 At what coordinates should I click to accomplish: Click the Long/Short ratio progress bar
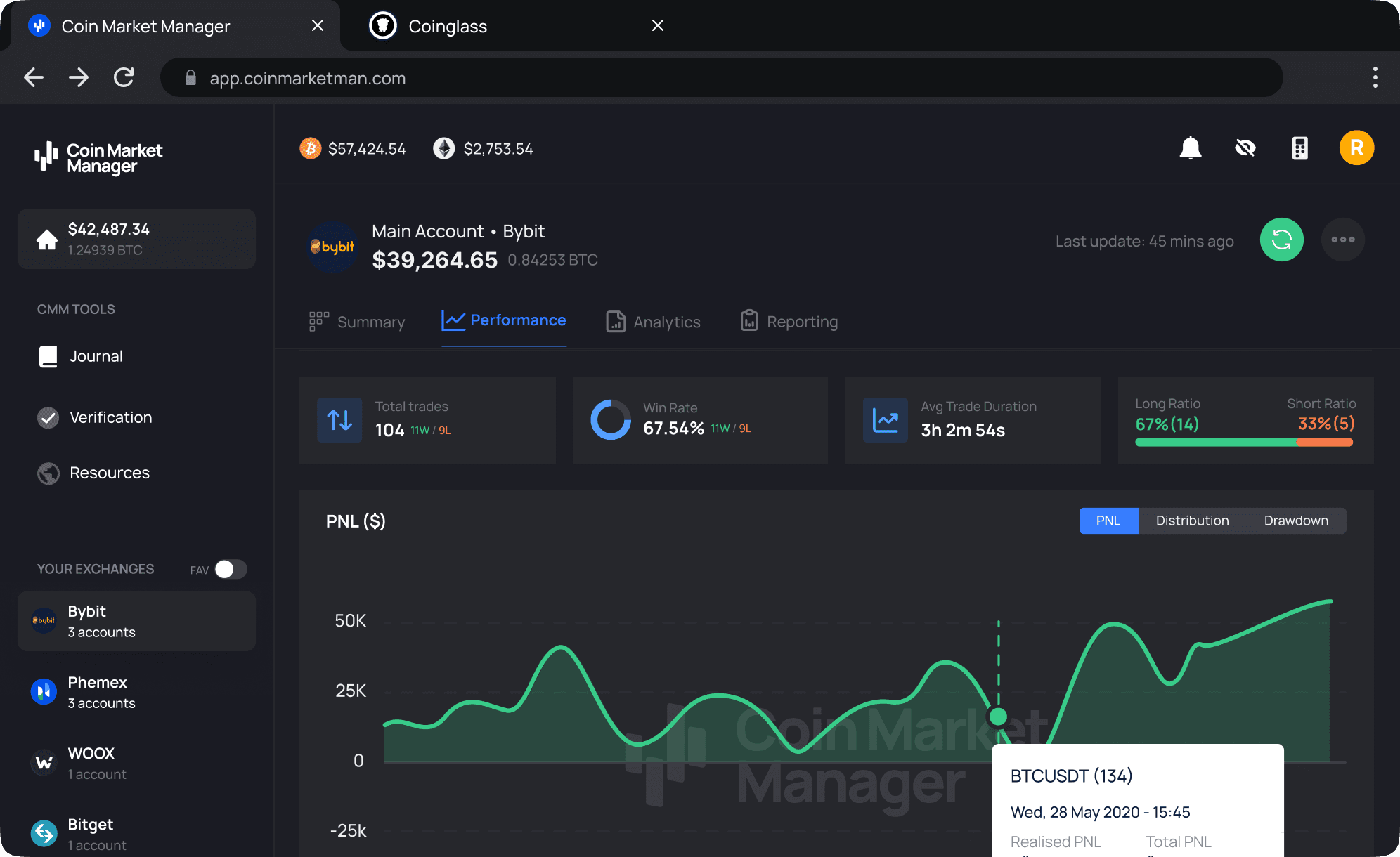(1243, 443)
